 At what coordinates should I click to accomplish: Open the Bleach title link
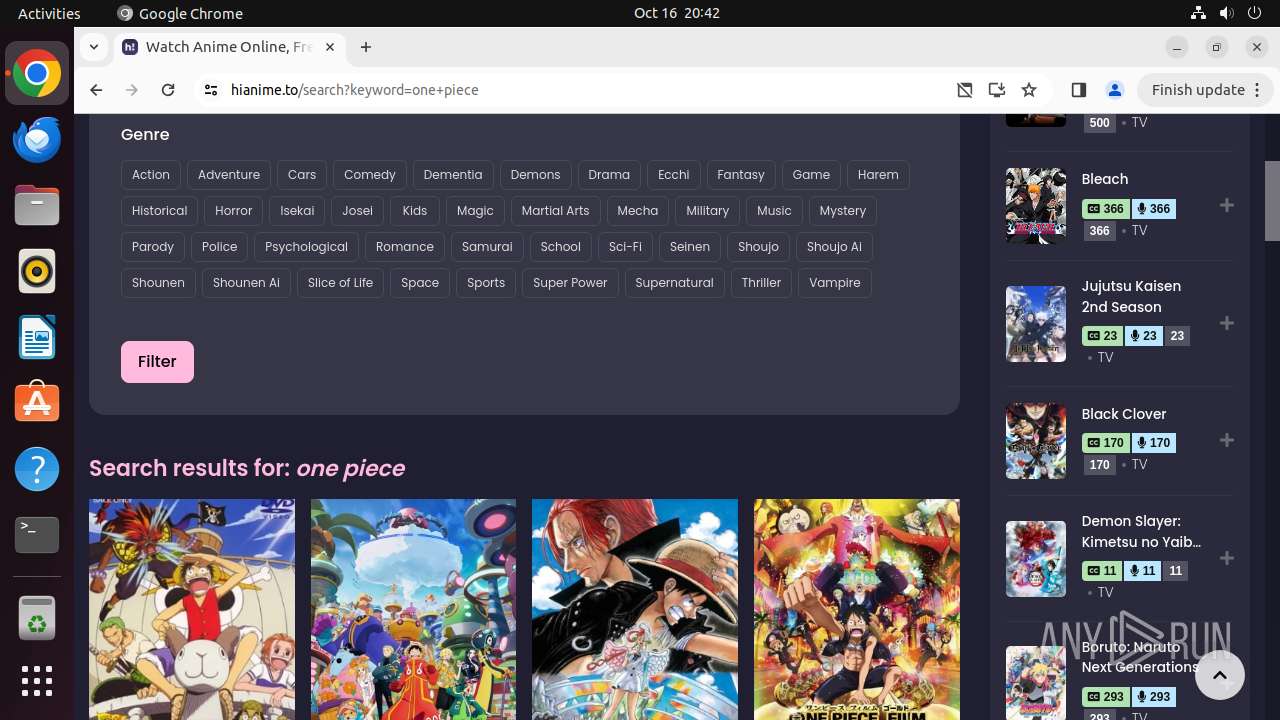[1104, 179]
